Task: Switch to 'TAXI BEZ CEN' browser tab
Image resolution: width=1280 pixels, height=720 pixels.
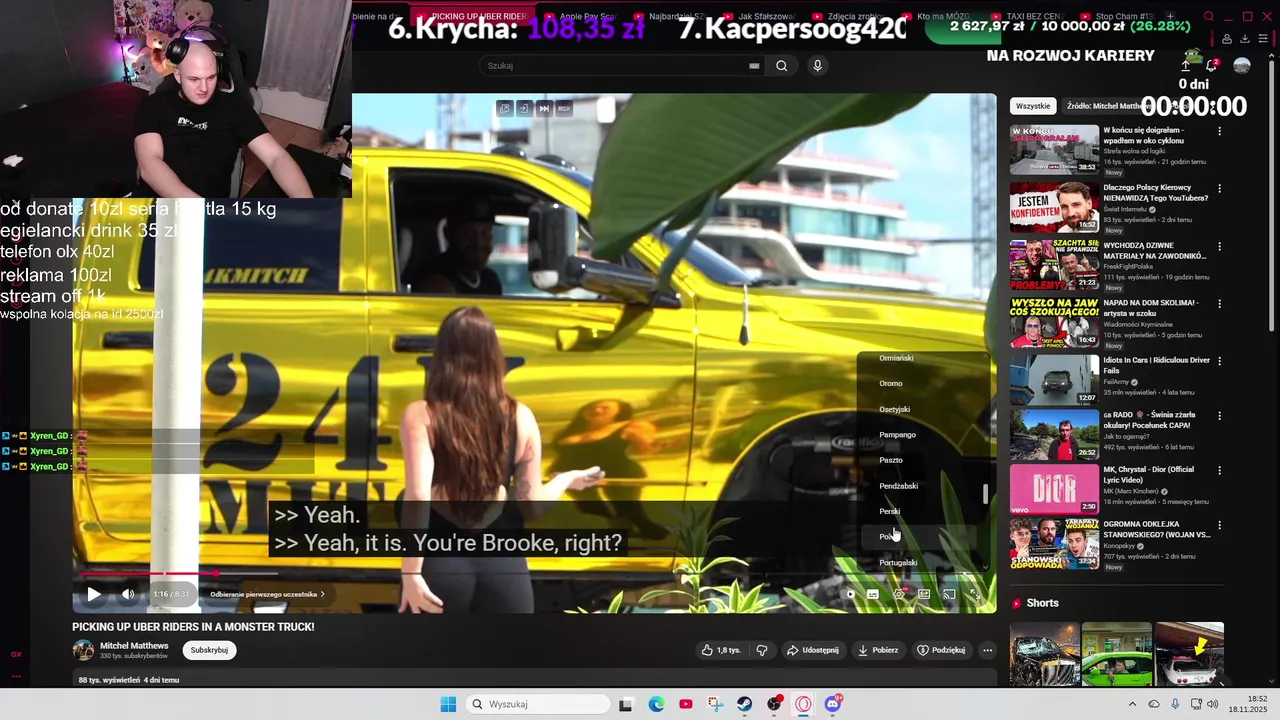Action: [x=1030, y=17]
